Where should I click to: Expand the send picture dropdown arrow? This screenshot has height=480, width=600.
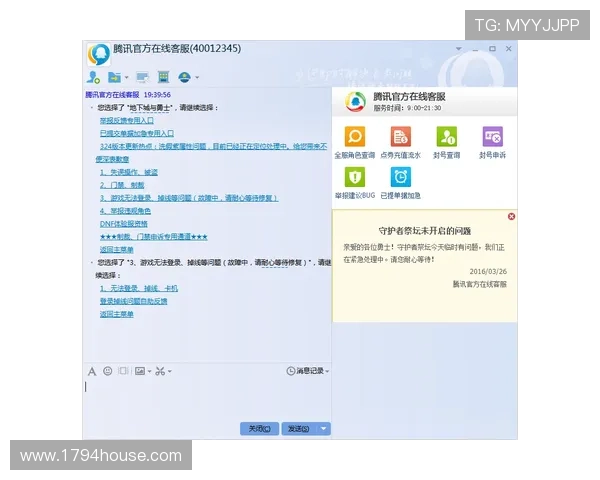pyautogui.click(x=150, y=371)
